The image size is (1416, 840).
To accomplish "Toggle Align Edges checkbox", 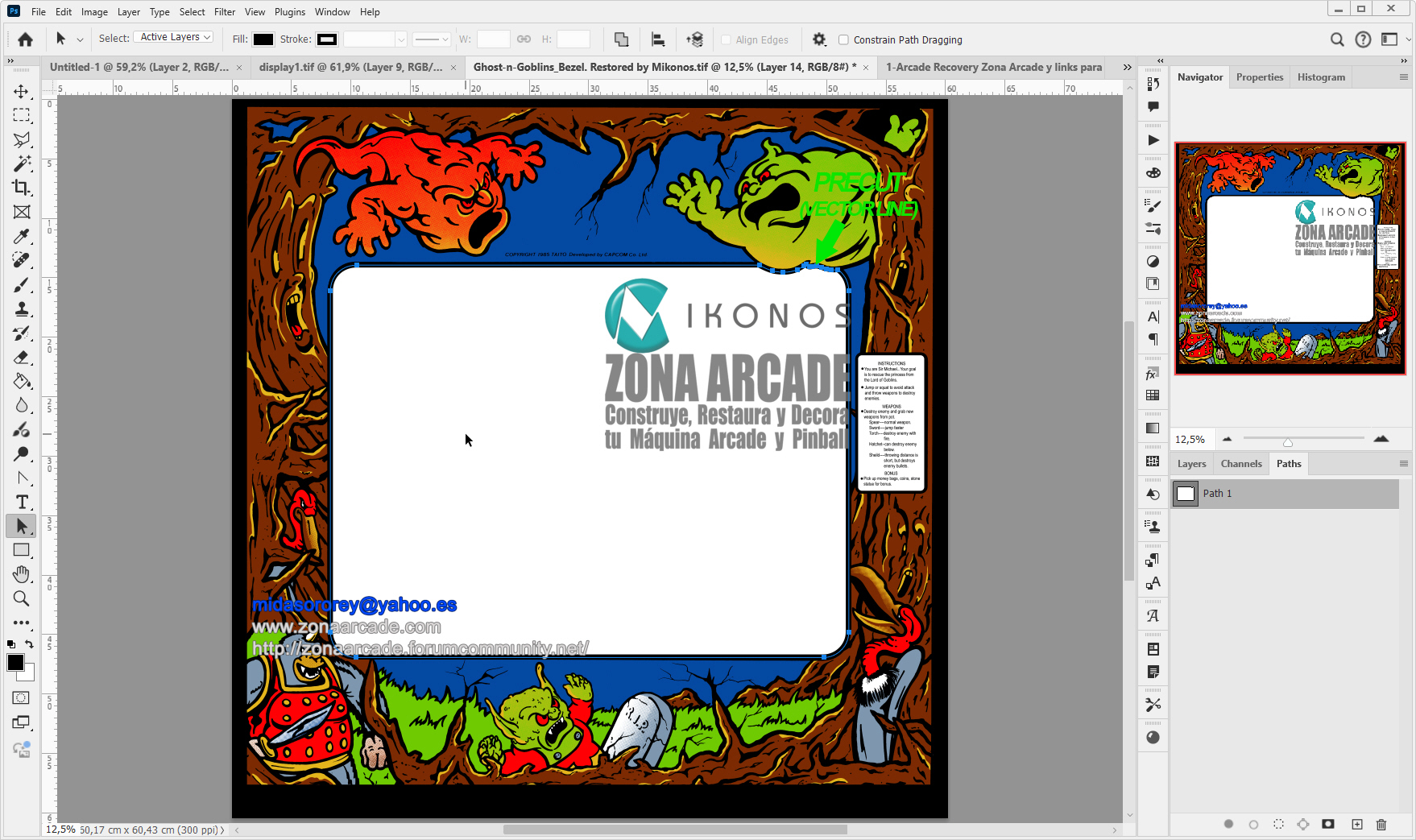I will coord(726,39).
